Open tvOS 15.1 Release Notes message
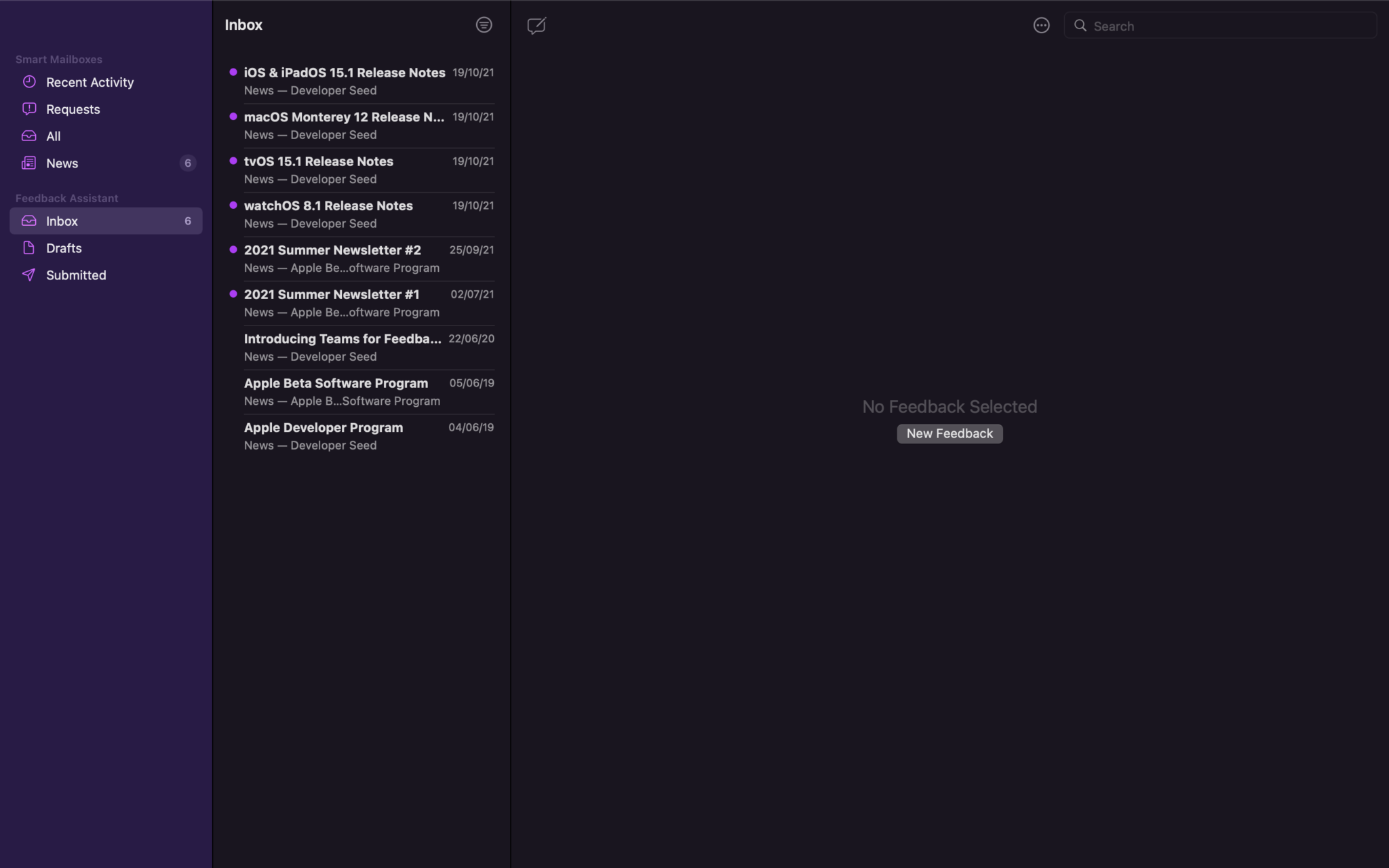1389x868 pixels. (361, 170)
